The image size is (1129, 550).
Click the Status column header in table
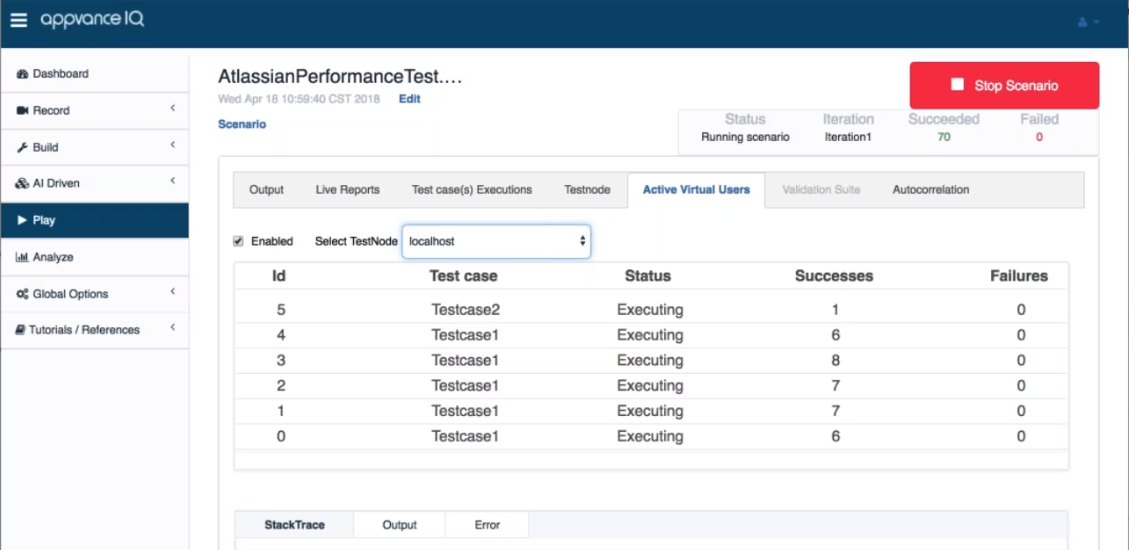648,276
